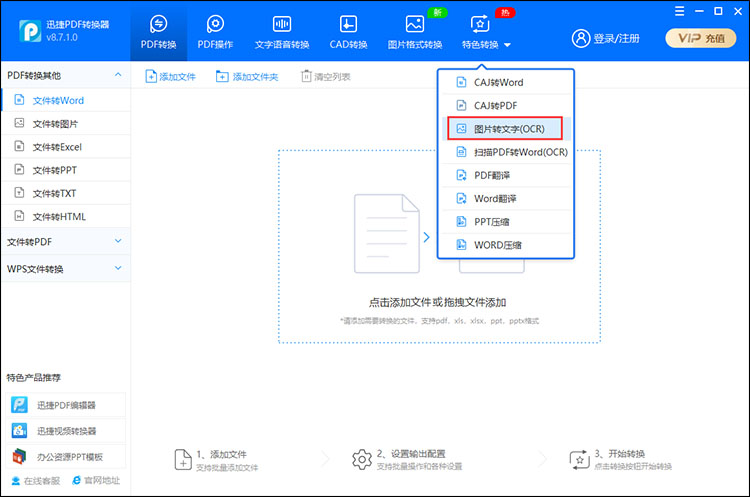Choose PPT压缩 from the menu
This screenshot has width=750, height=497.
tap(506, 222)
